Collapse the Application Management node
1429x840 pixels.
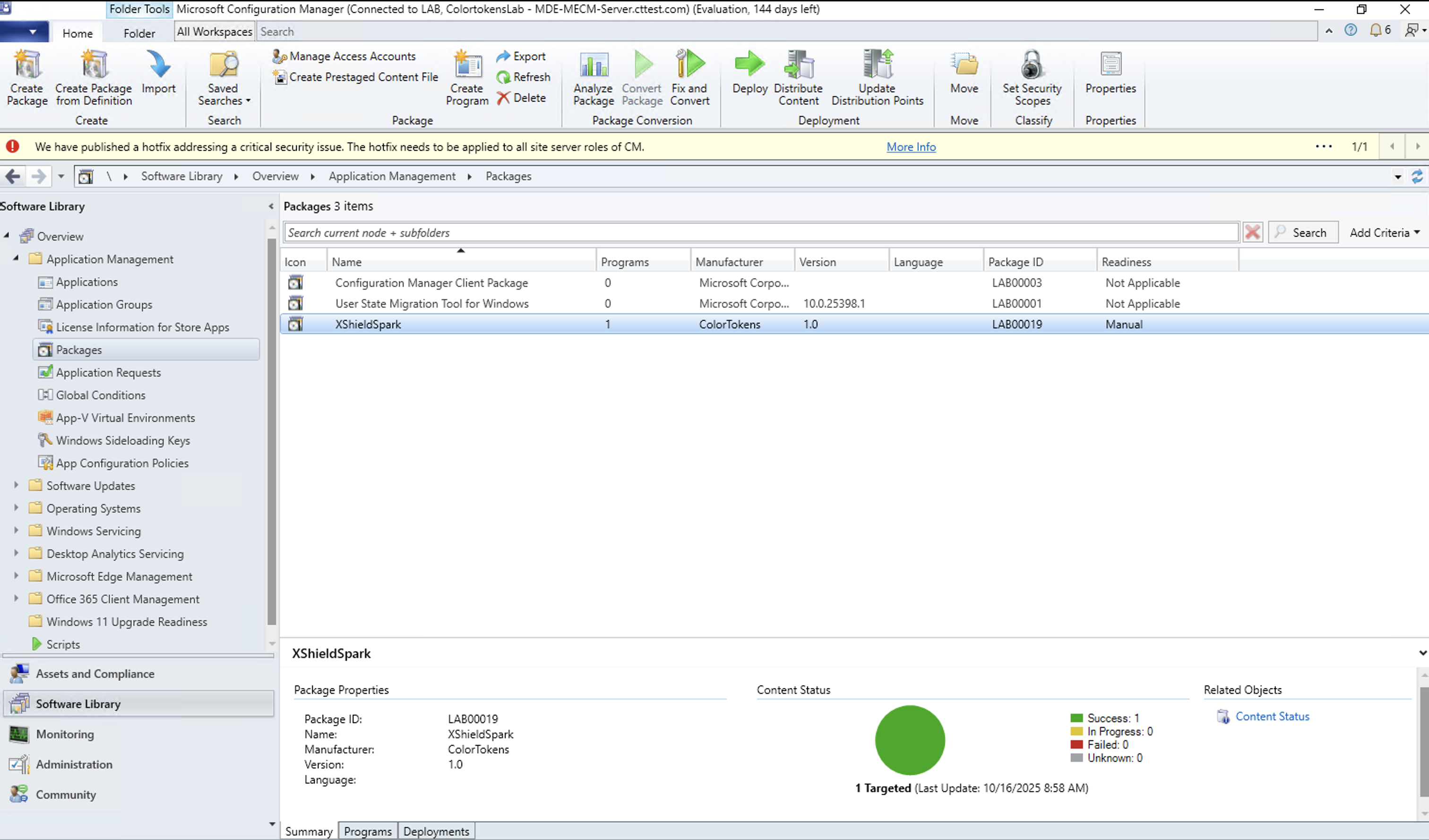coord(16,258)
